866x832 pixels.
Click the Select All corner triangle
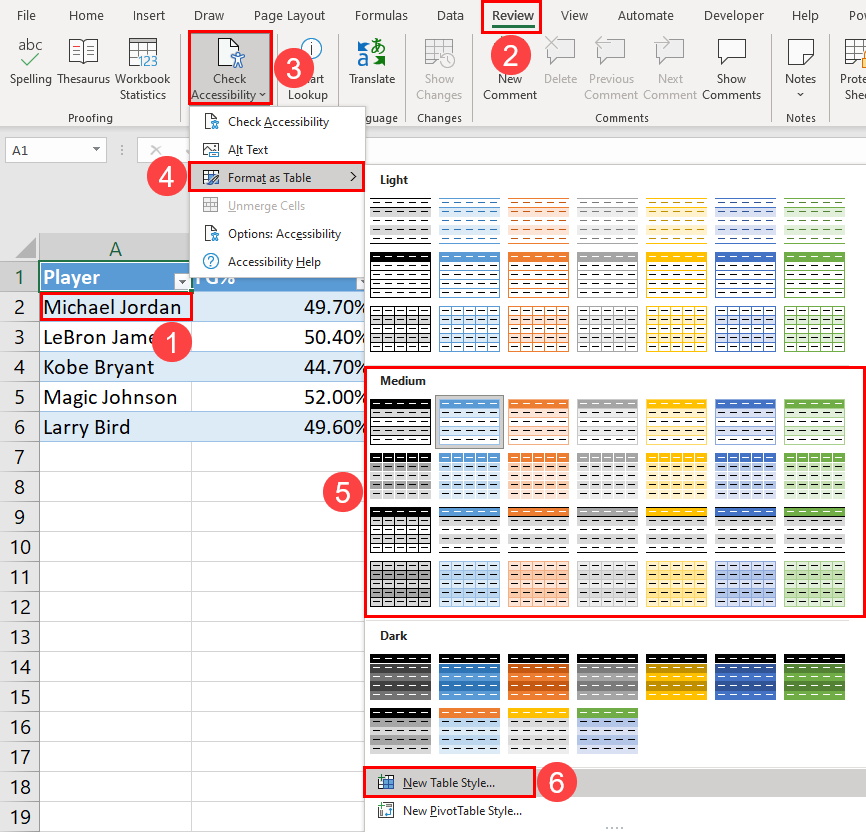pyautogui.click(x=26, y=248)
